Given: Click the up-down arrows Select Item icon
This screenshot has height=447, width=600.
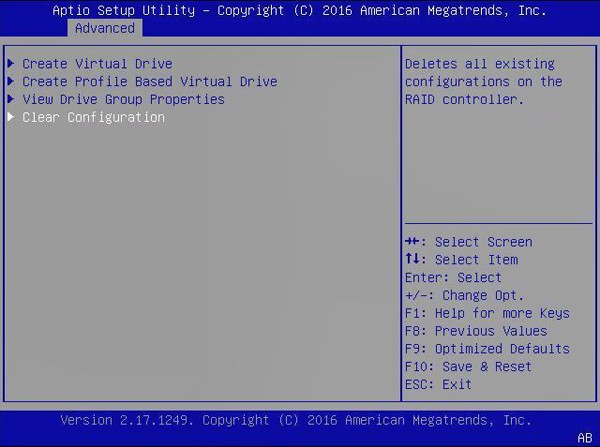Looking at the screenshot, I should [412, 260].
